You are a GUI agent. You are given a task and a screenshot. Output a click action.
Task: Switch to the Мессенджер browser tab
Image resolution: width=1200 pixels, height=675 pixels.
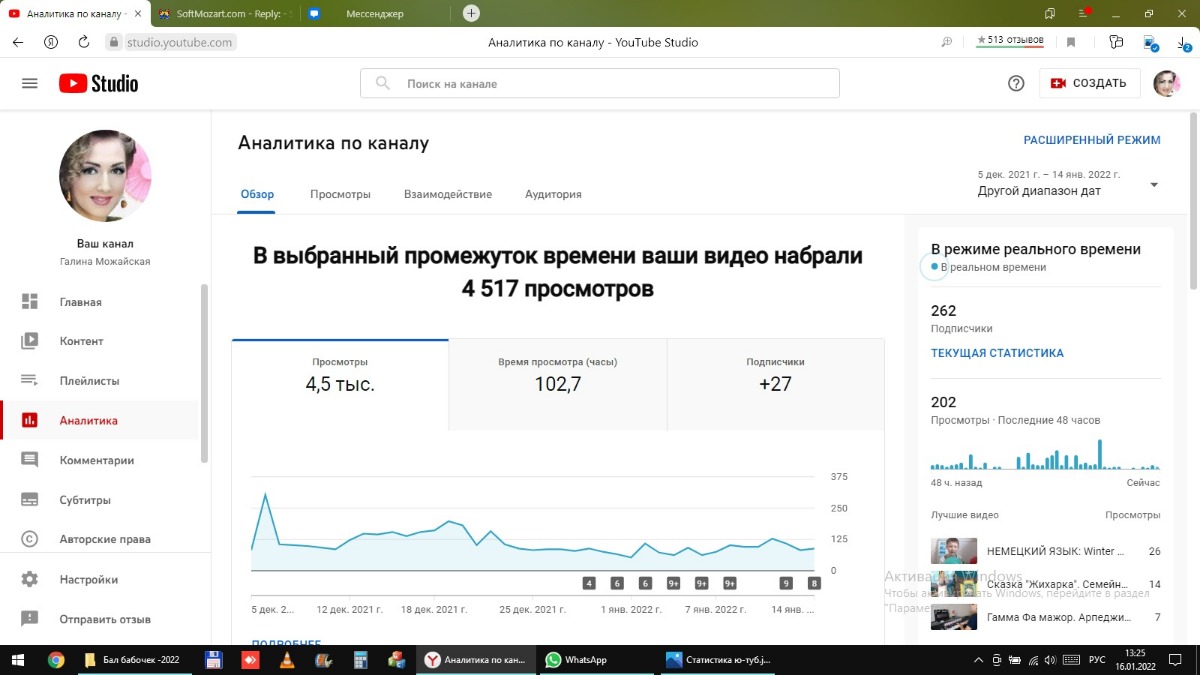click(375, 14)
